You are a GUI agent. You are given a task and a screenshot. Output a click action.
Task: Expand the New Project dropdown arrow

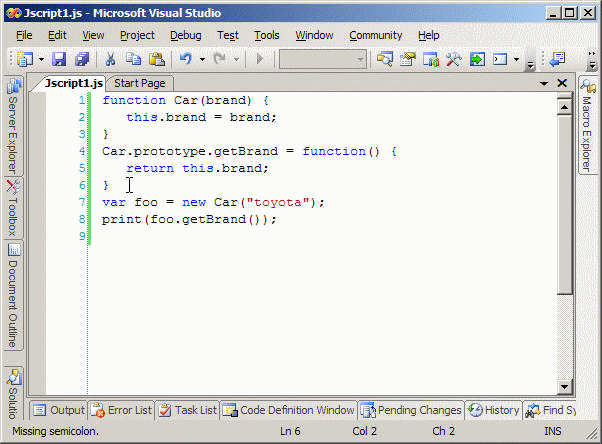(41, 60)
